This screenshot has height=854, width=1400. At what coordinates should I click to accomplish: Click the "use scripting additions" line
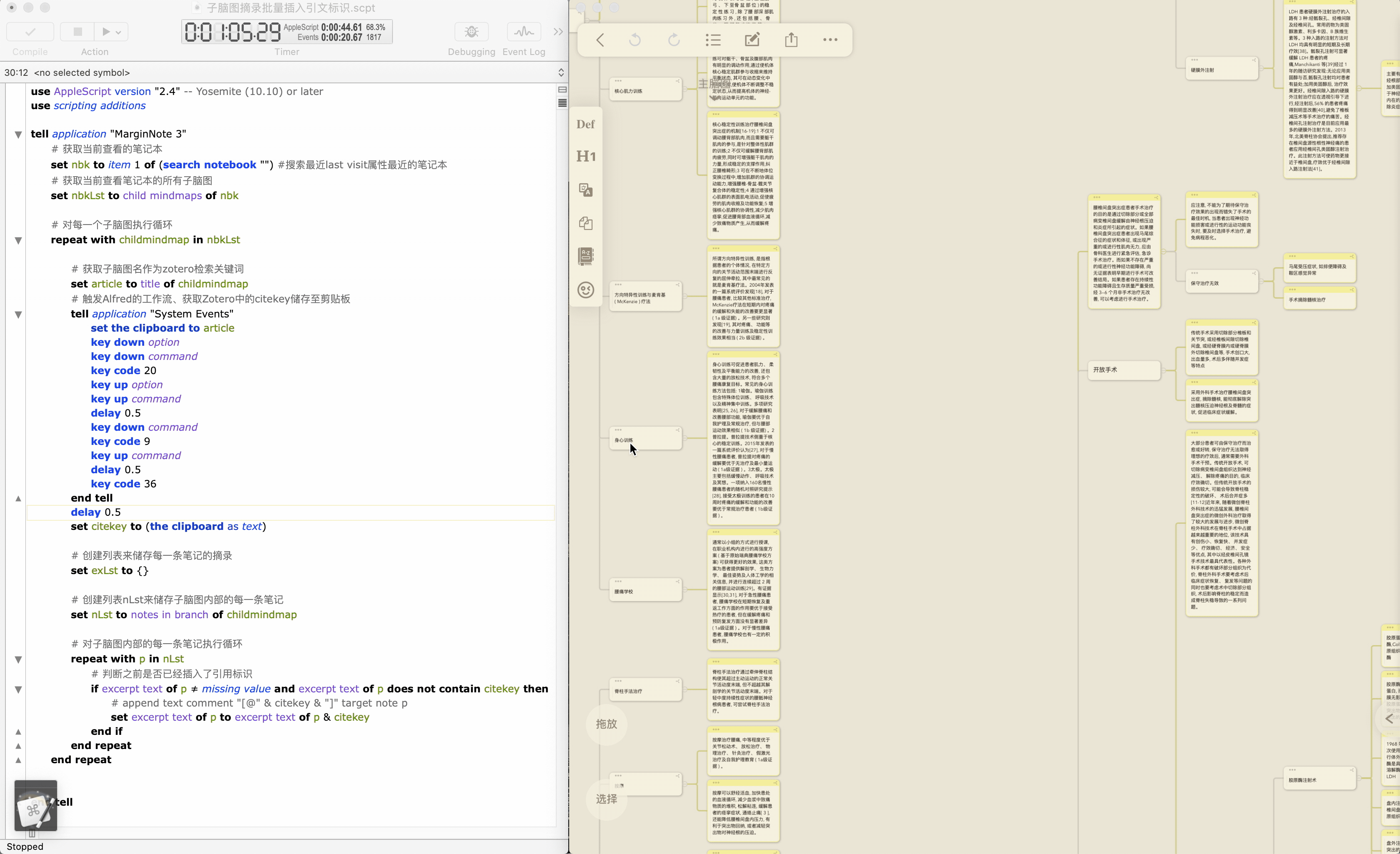point(88,106)
